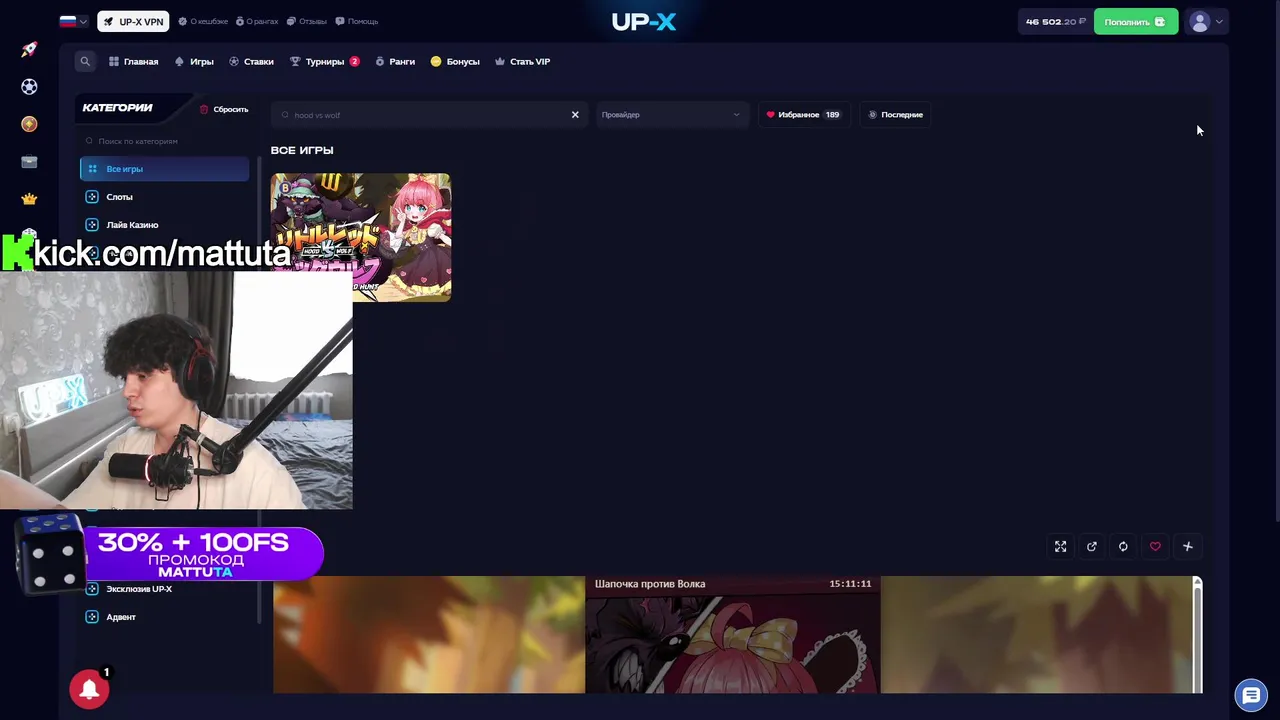This screenshot has width=1280, height=720.
Task: Go to the Игры tab
Action: pyautogui.click(x=194, y=62)
